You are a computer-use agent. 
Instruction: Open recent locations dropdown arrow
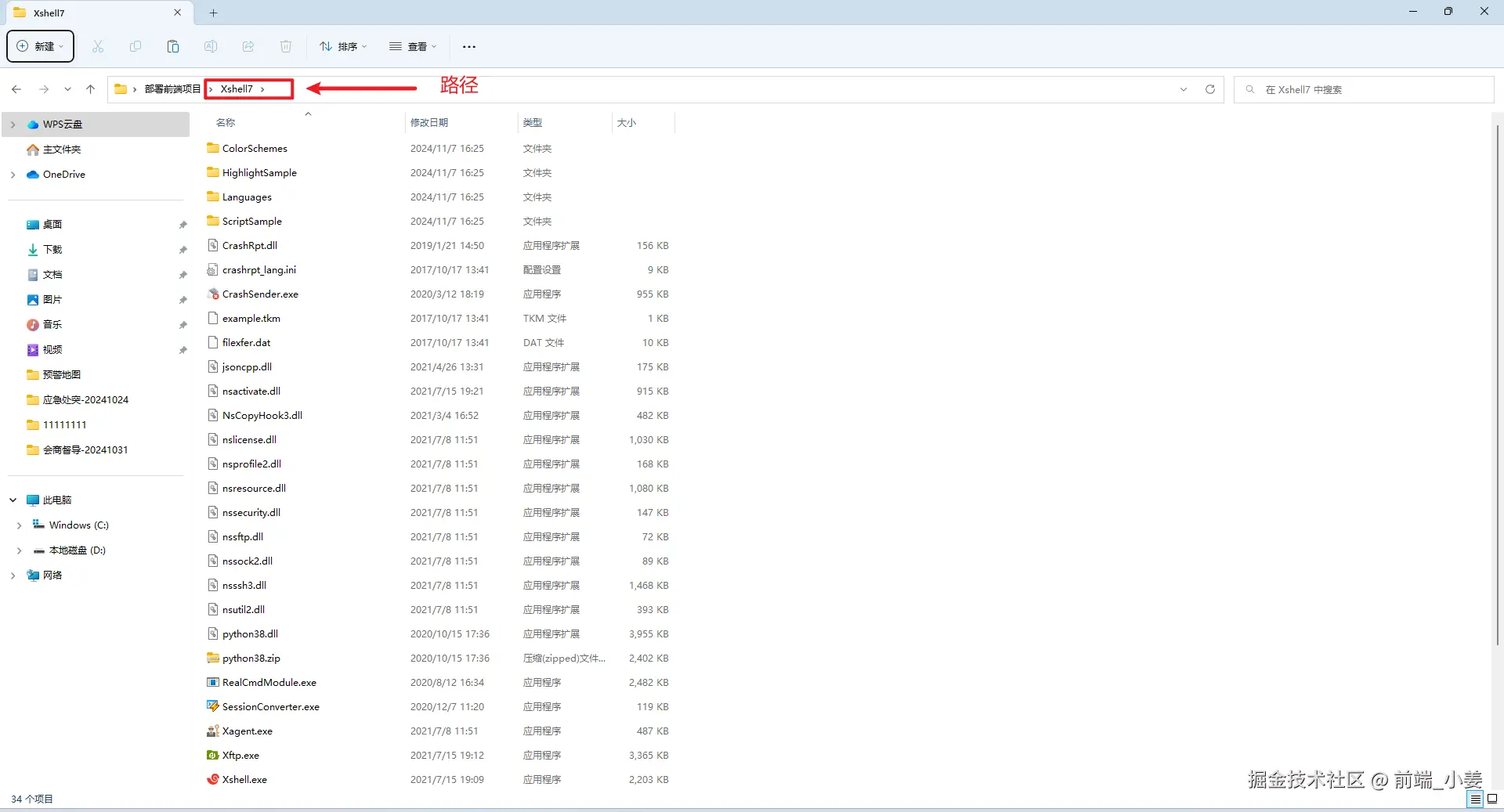(x=67, y=89)
